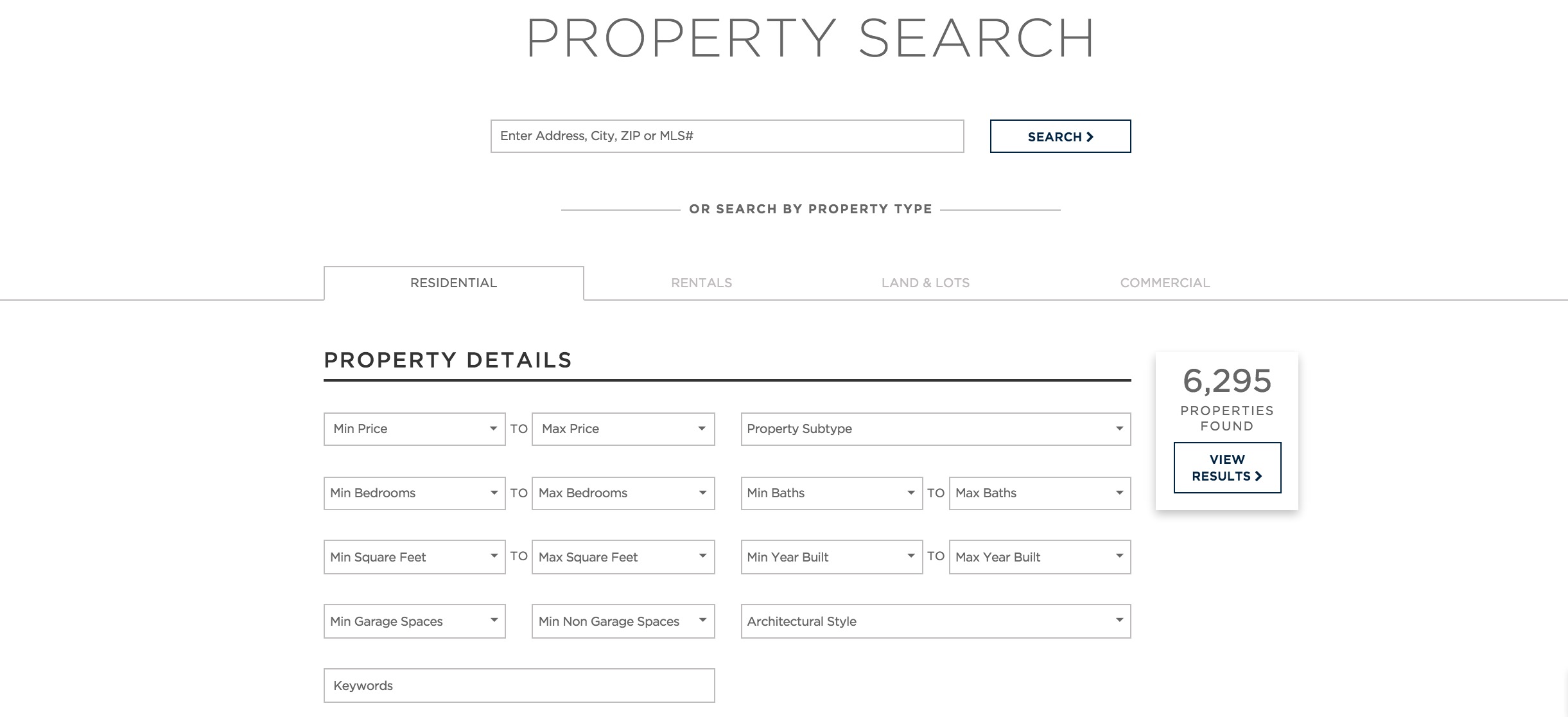Focus the address, city, ZIP search field
Viewport: 1568px width, 717px height.
point(727,136)
